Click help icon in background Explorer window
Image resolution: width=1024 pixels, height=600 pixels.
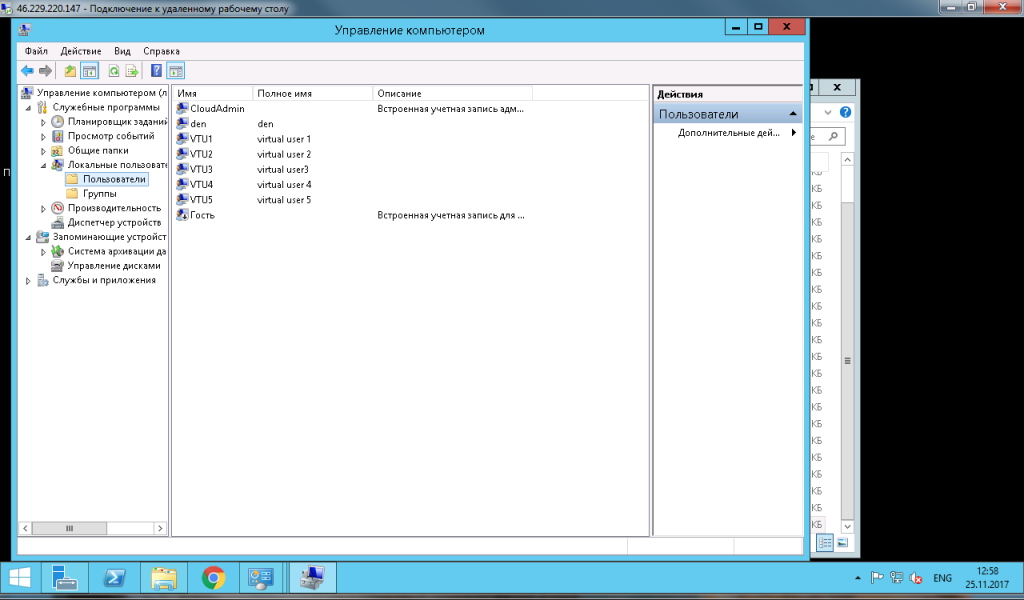pyautogui.click(x=845, y=112)
